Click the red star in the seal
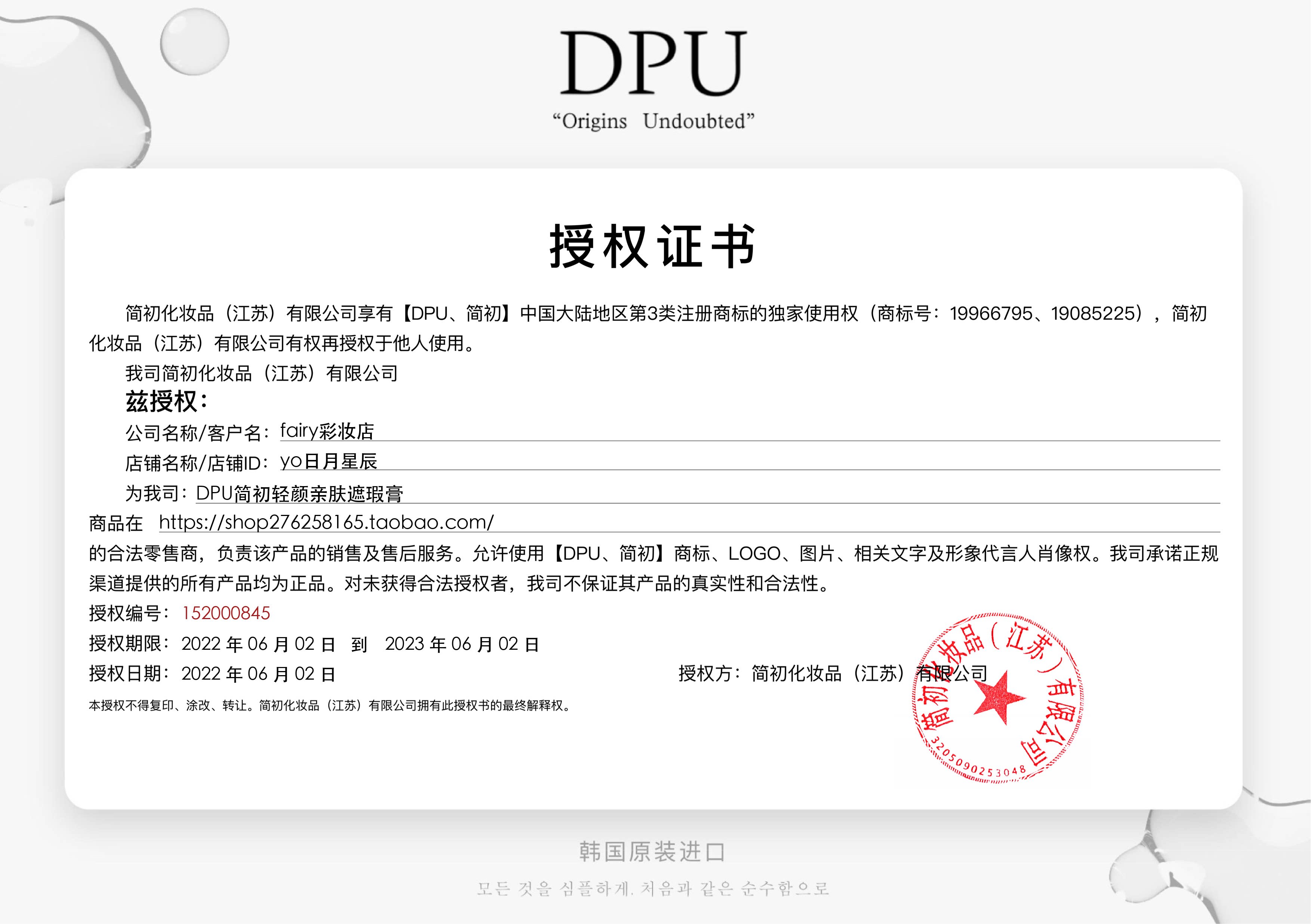The image size is (1311, 924). point(998,699)
